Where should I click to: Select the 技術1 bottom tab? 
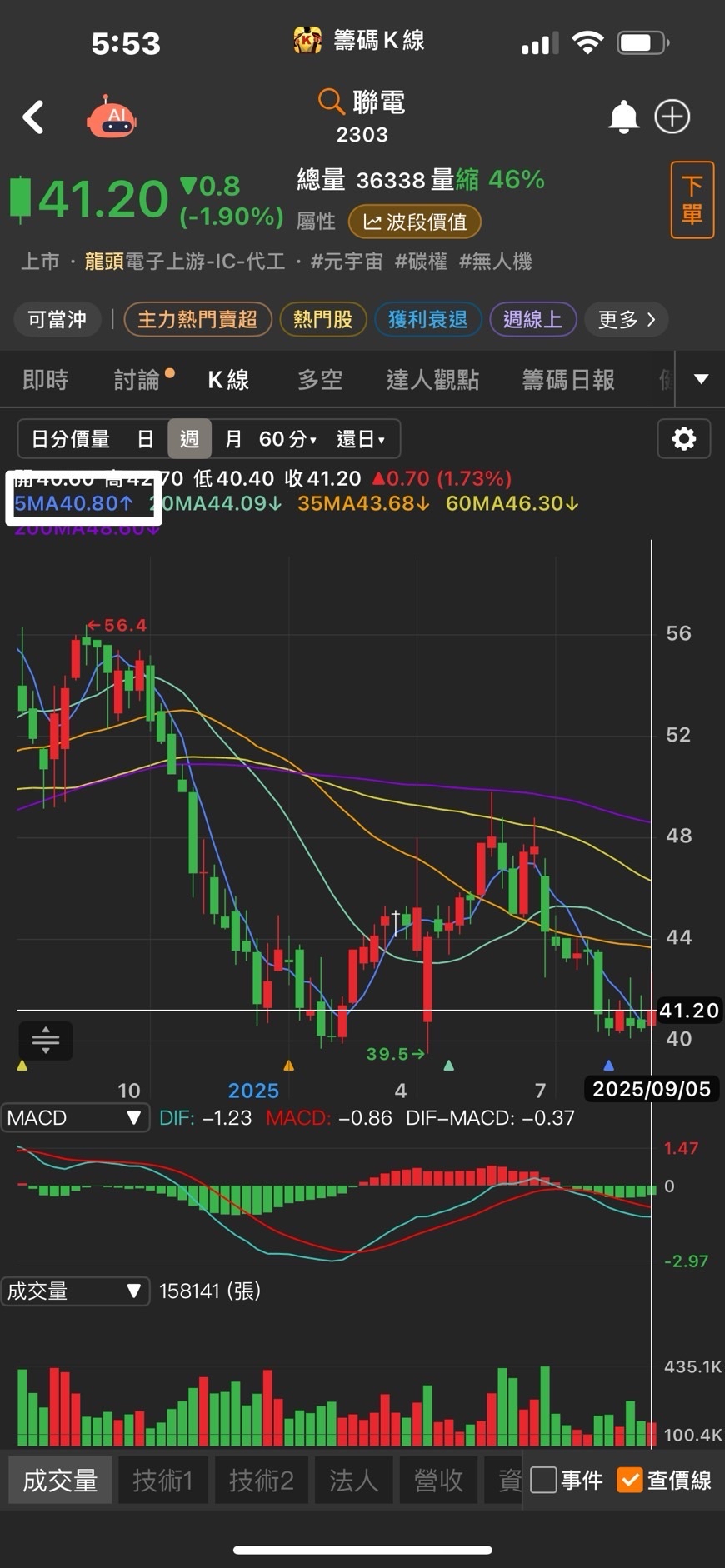[x=162, y=1481]
